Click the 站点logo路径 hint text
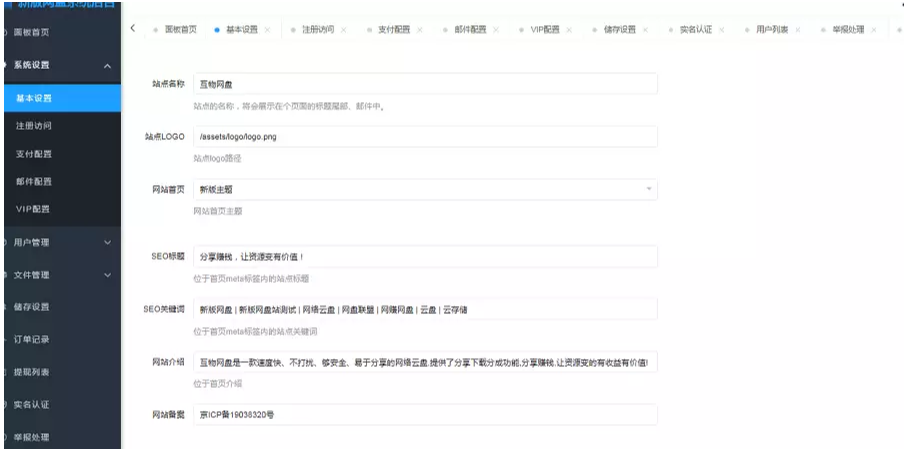This screenshot has height=451, width=906. (x=217, y=158)
